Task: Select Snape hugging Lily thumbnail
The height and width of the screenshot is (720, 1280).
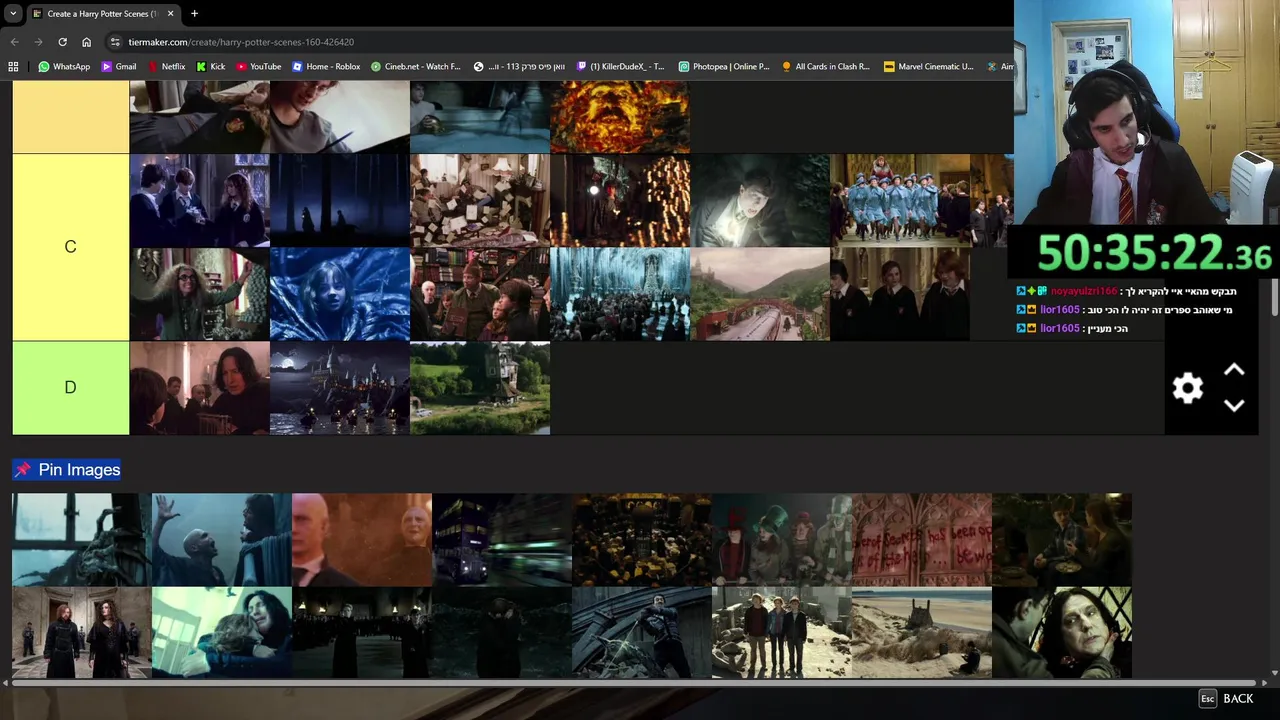Action: (x=222, y=632)
